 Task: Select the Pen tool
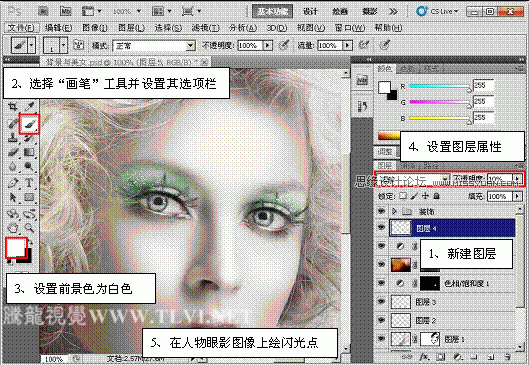13,183
